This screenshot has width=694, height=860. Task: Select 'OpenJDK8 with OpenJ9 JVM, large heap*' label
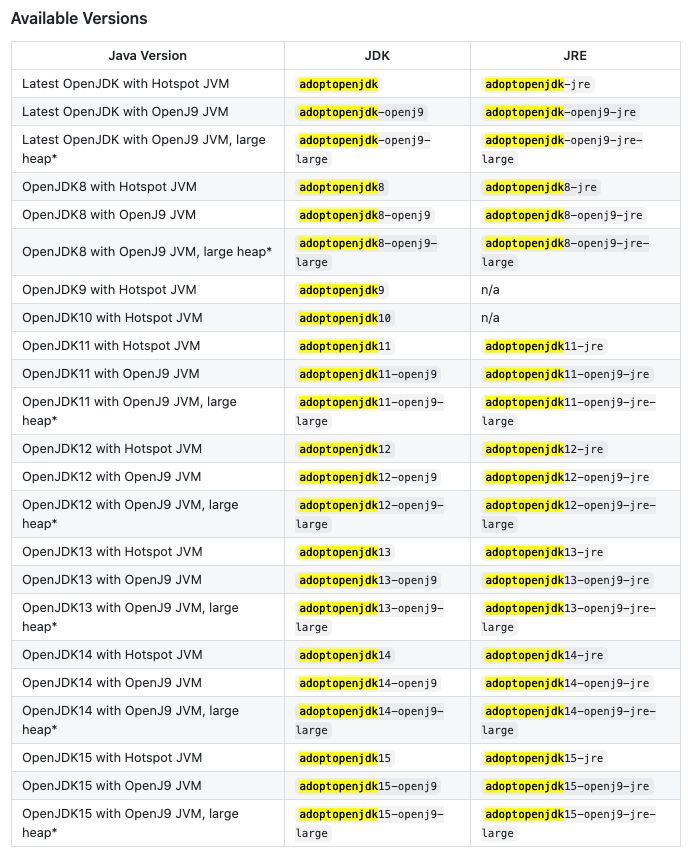click(x=147, y=252)
